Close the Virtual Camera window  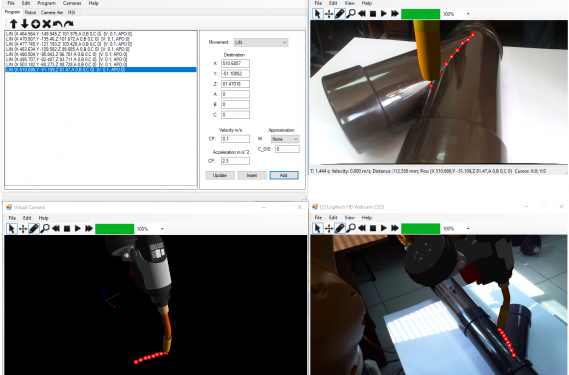coord(299,207)
